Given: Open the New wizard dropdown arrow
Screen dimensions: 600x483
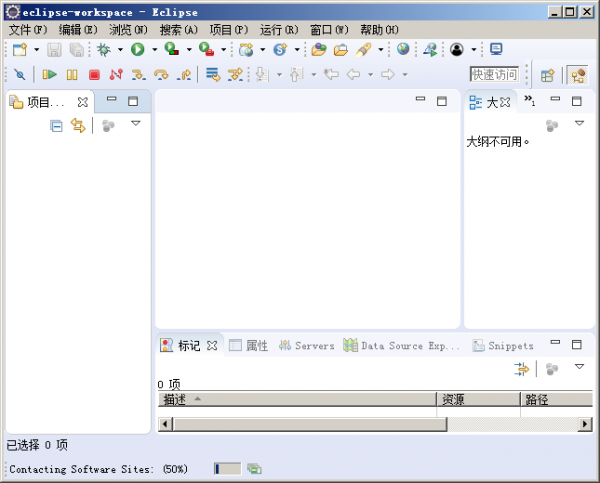Looking at the screenshot, I should tap(37, 49).
